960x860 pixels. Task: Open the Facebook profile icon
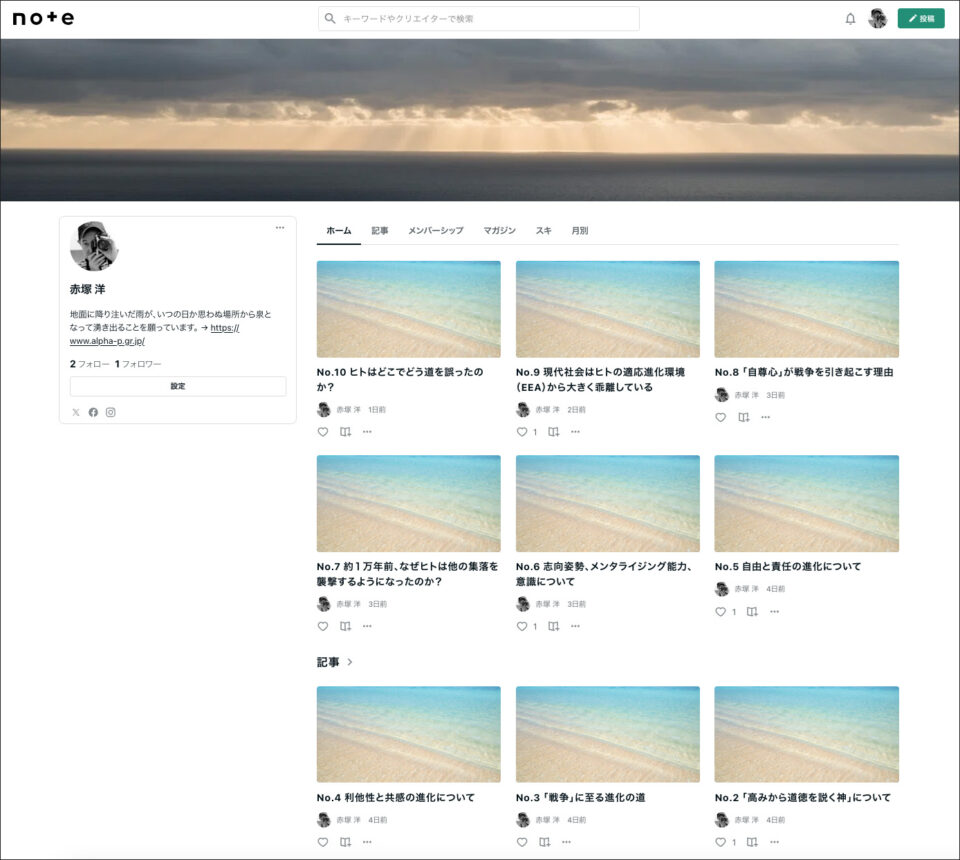point(93,412)
